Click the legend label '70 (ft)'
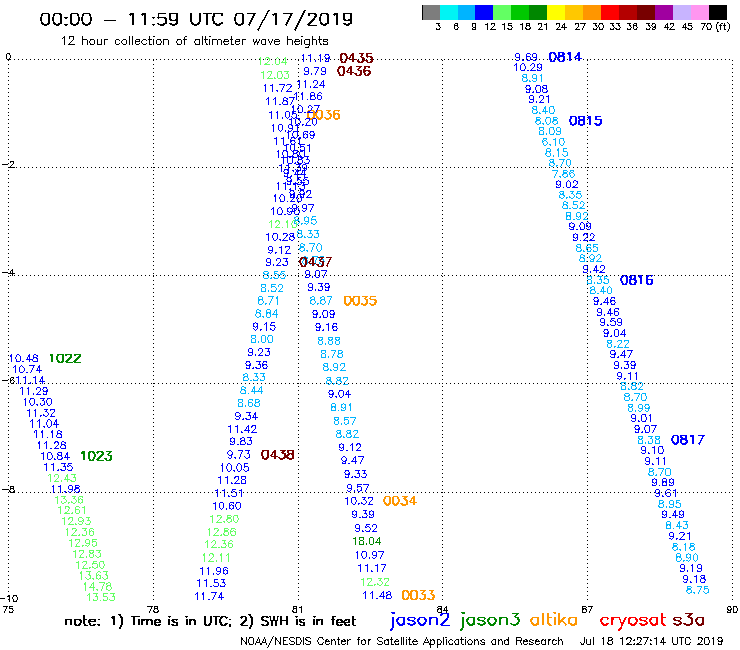Image resolution: width=740 pixels, height=650 pixels. point(715,26)
